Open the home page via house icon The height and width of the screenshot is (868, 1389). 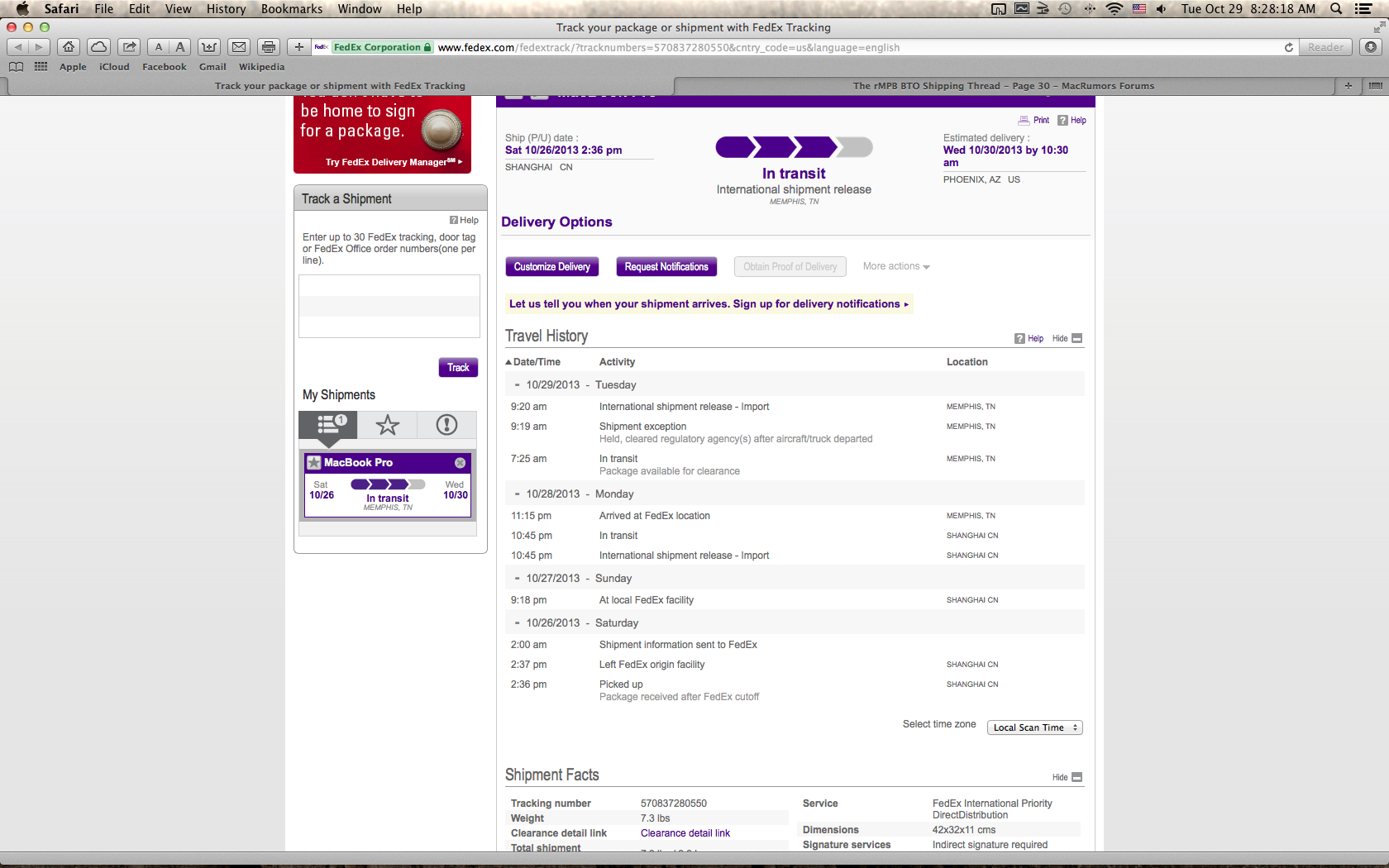tap(69, 47)
